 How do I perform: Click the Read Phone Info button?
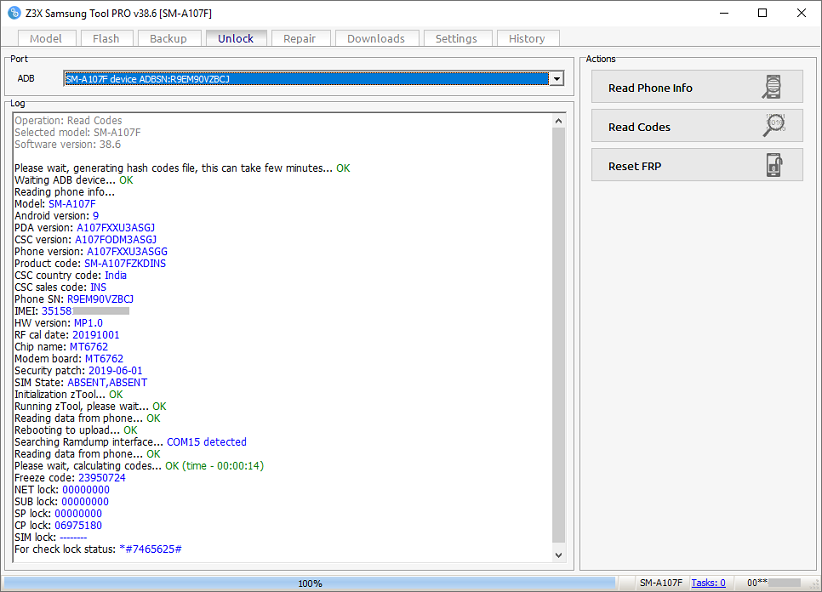coord(697,87)
